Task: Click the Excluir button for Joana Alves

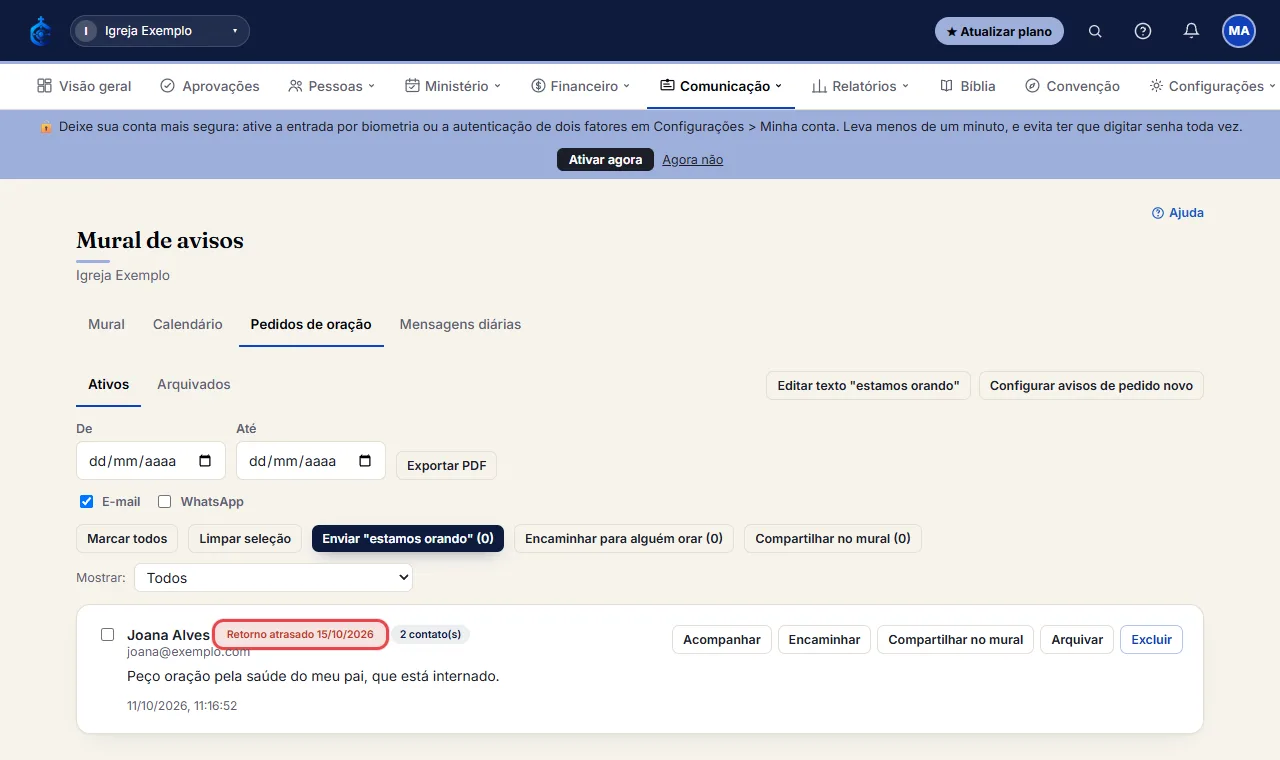Action: [1151, 640]
